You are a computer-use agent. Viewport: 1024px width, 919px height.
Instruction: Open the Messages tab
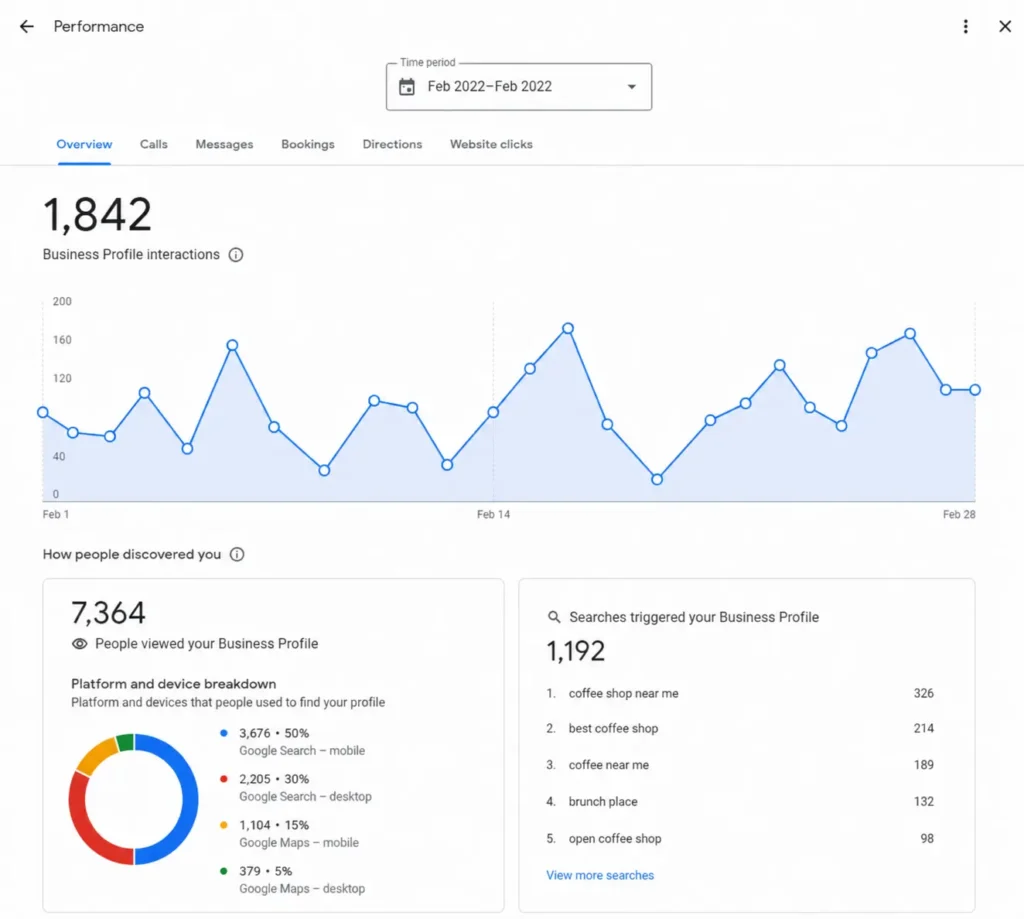pos(224,144)
